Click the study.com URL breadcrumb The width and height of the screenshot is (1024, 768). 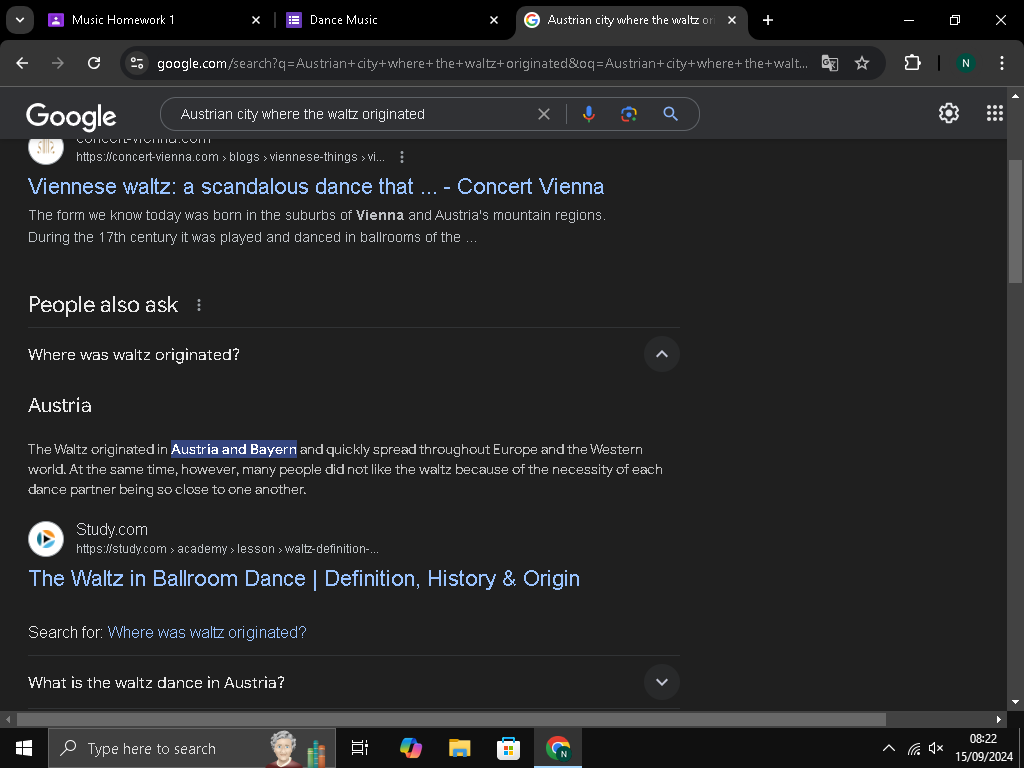tap(227, 549)
